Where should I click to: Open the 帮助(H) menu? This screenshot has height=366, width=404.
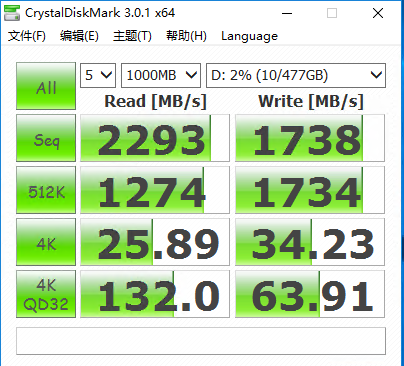coord(186,36)
